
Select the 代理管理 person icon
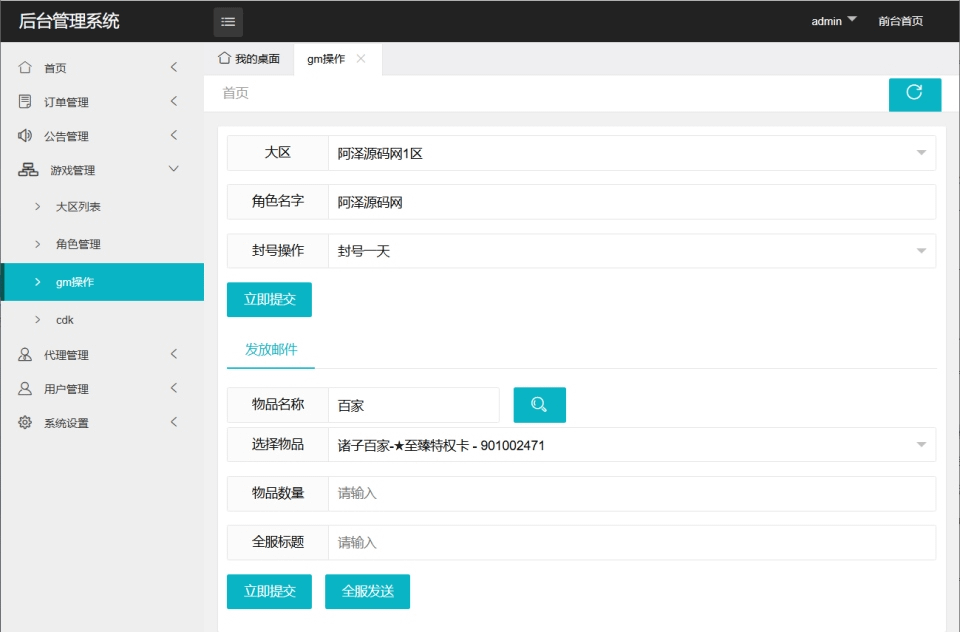point(24,354)
